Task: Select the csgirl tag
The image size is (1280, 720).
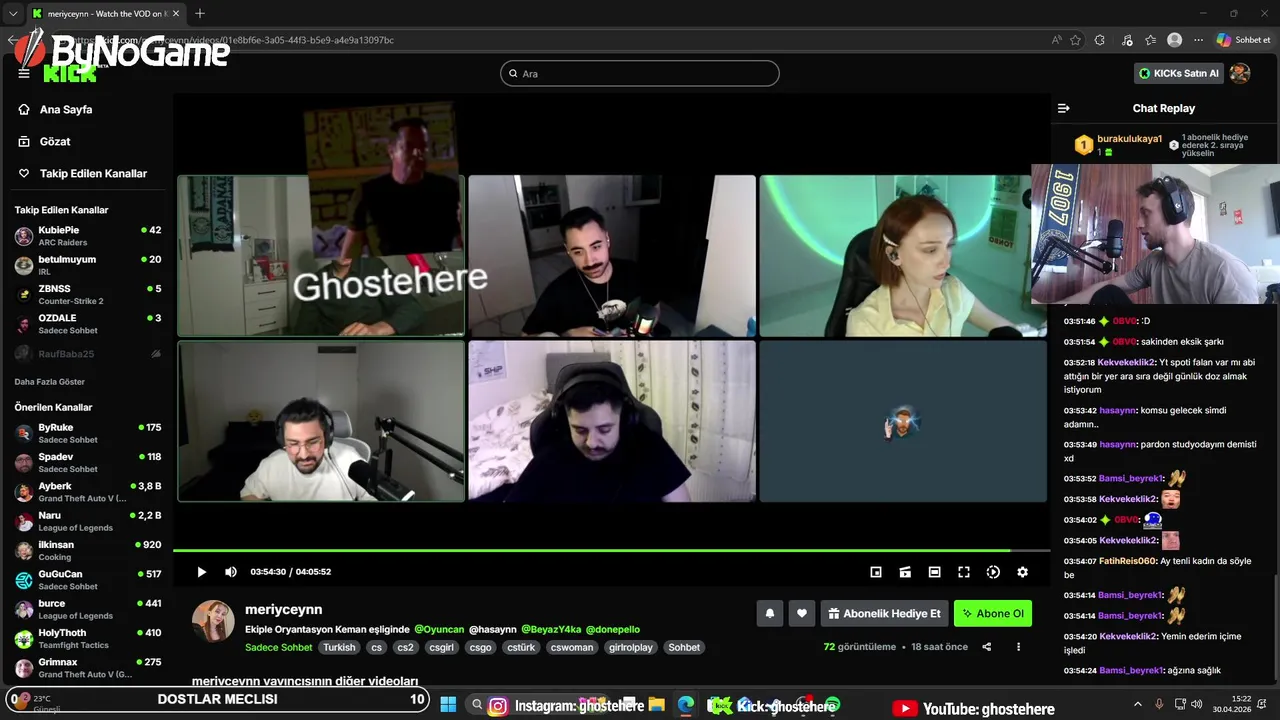Action: point(441,647)
